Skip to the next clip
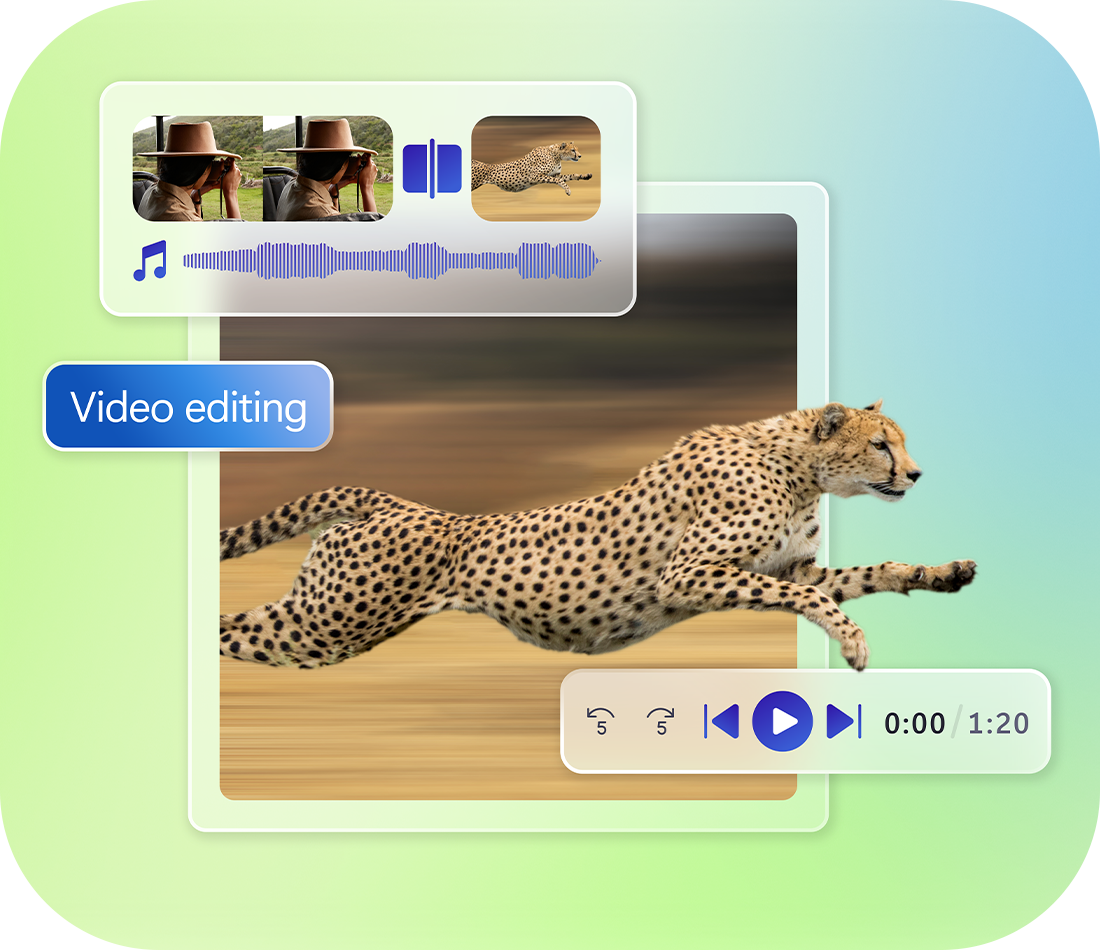 pos(843,721)
